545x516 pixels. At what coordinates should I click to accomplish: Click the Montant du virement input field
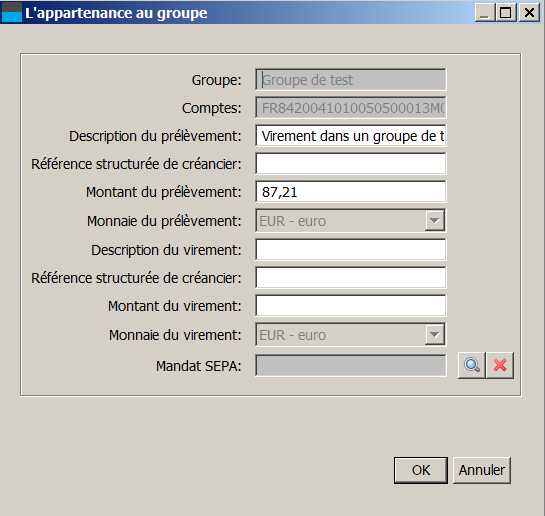point(351,306)
